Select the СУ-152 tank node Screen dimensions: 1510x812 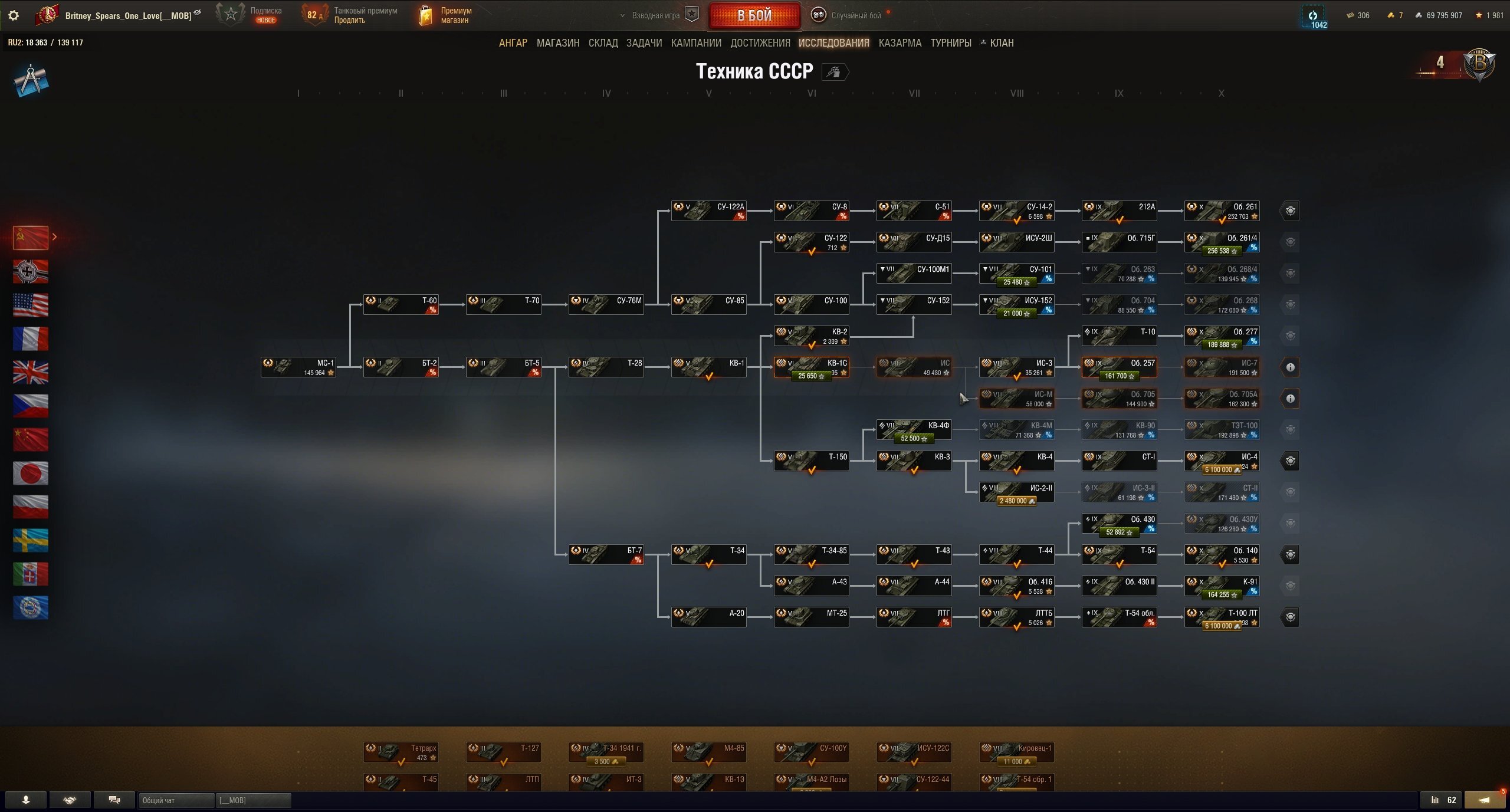pos(914,305)
